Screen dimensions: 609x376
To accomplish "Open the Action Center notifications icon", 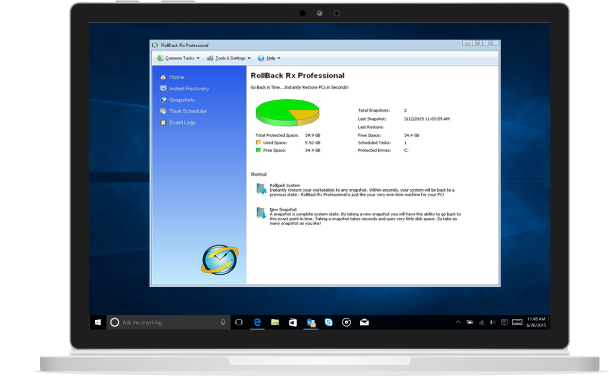I will (x=505, y=322).
